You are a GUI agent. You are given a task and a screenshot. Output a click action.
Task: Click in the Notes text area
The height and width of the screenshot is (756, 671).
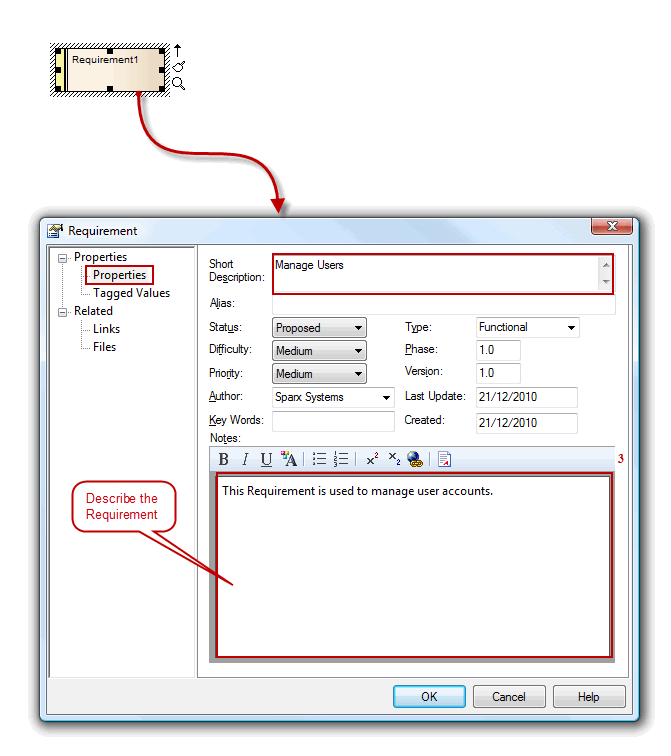[414, 566]
